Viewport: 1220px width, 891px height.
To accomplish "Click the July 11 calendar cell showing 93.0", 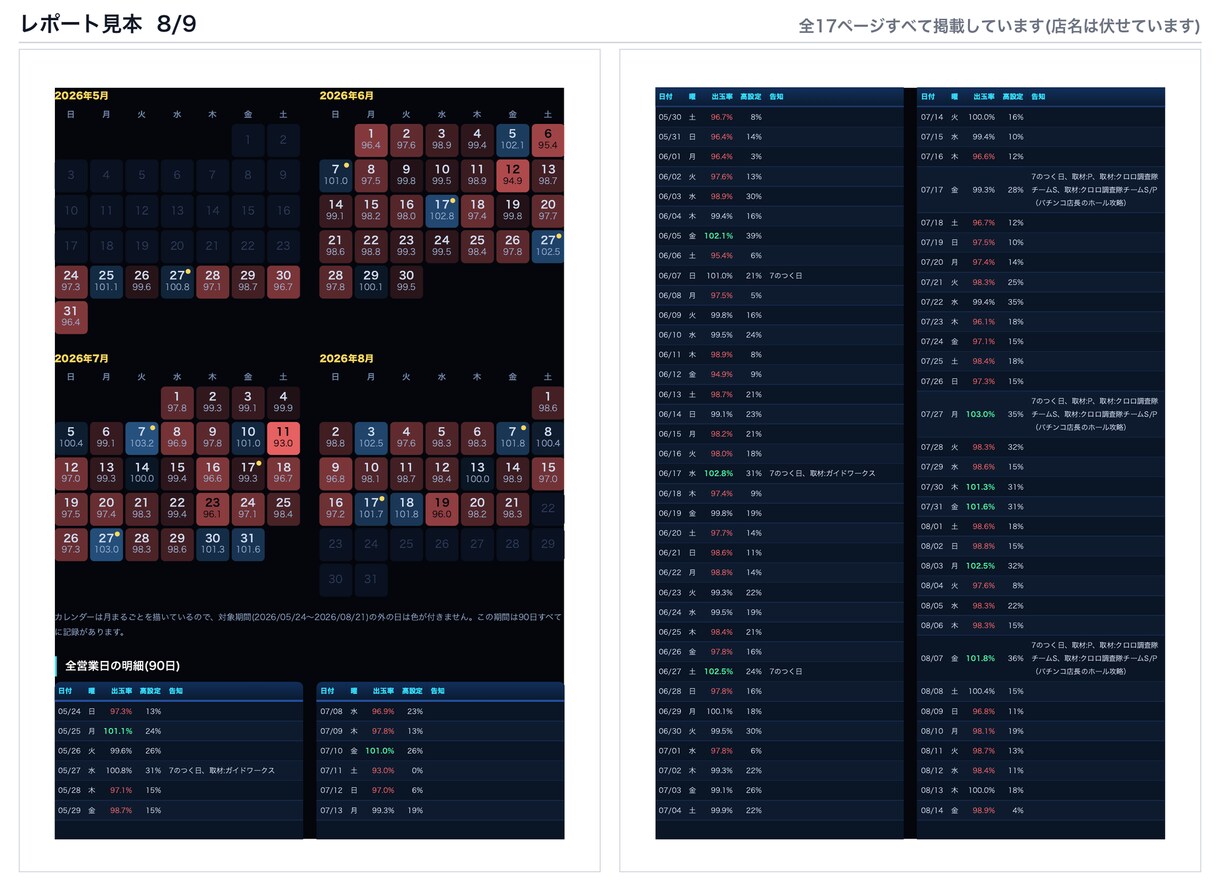I will click(x=283, y=438).
